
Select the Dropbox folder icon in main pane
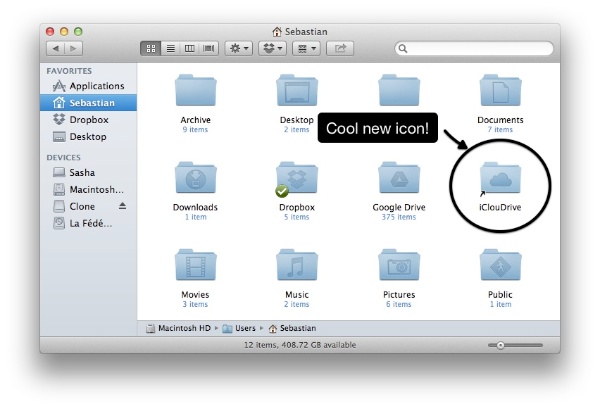click(x=297, y=178)
